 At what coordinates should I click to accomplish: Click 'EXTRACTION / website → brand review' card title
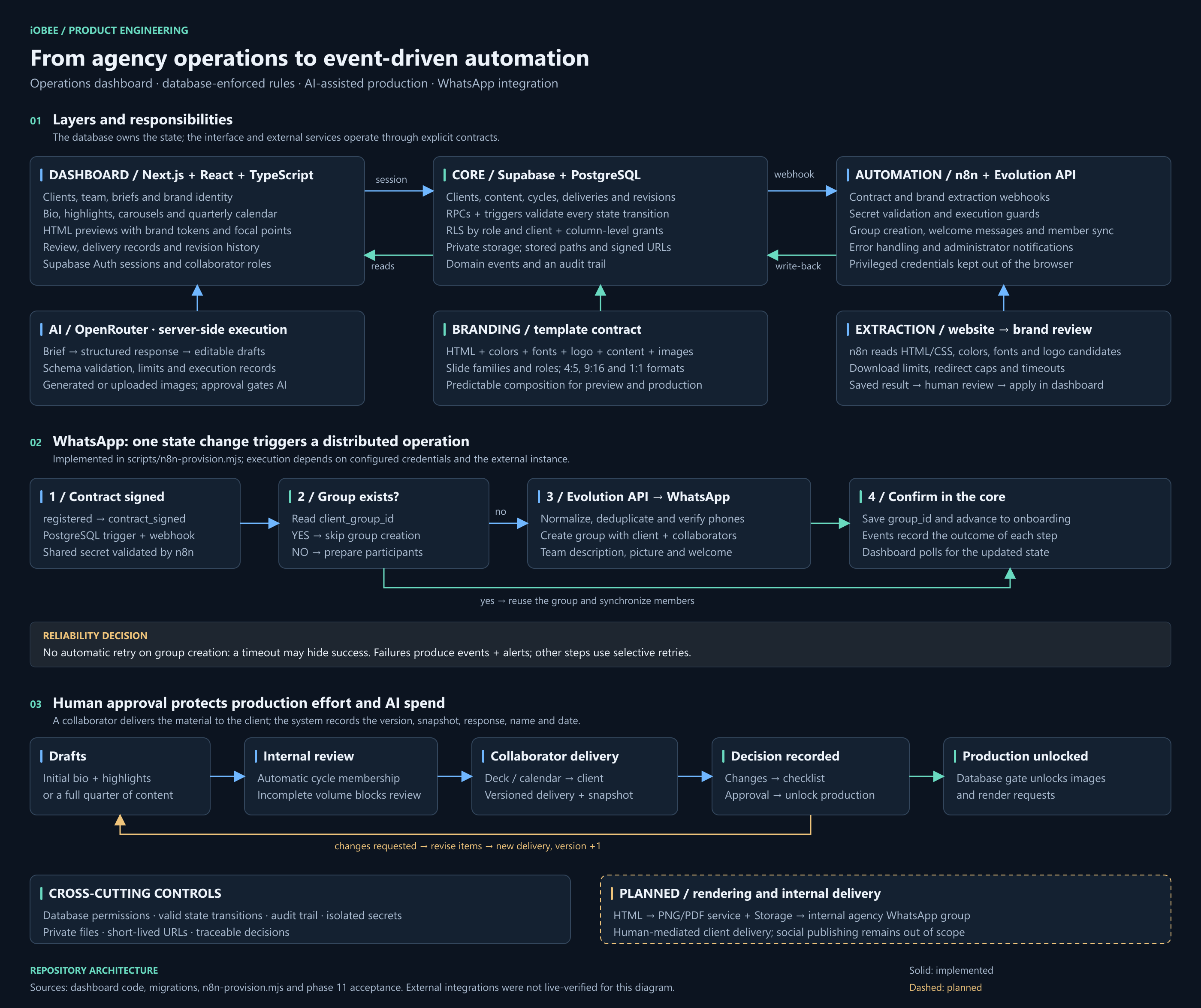click(x=973, y=329)
